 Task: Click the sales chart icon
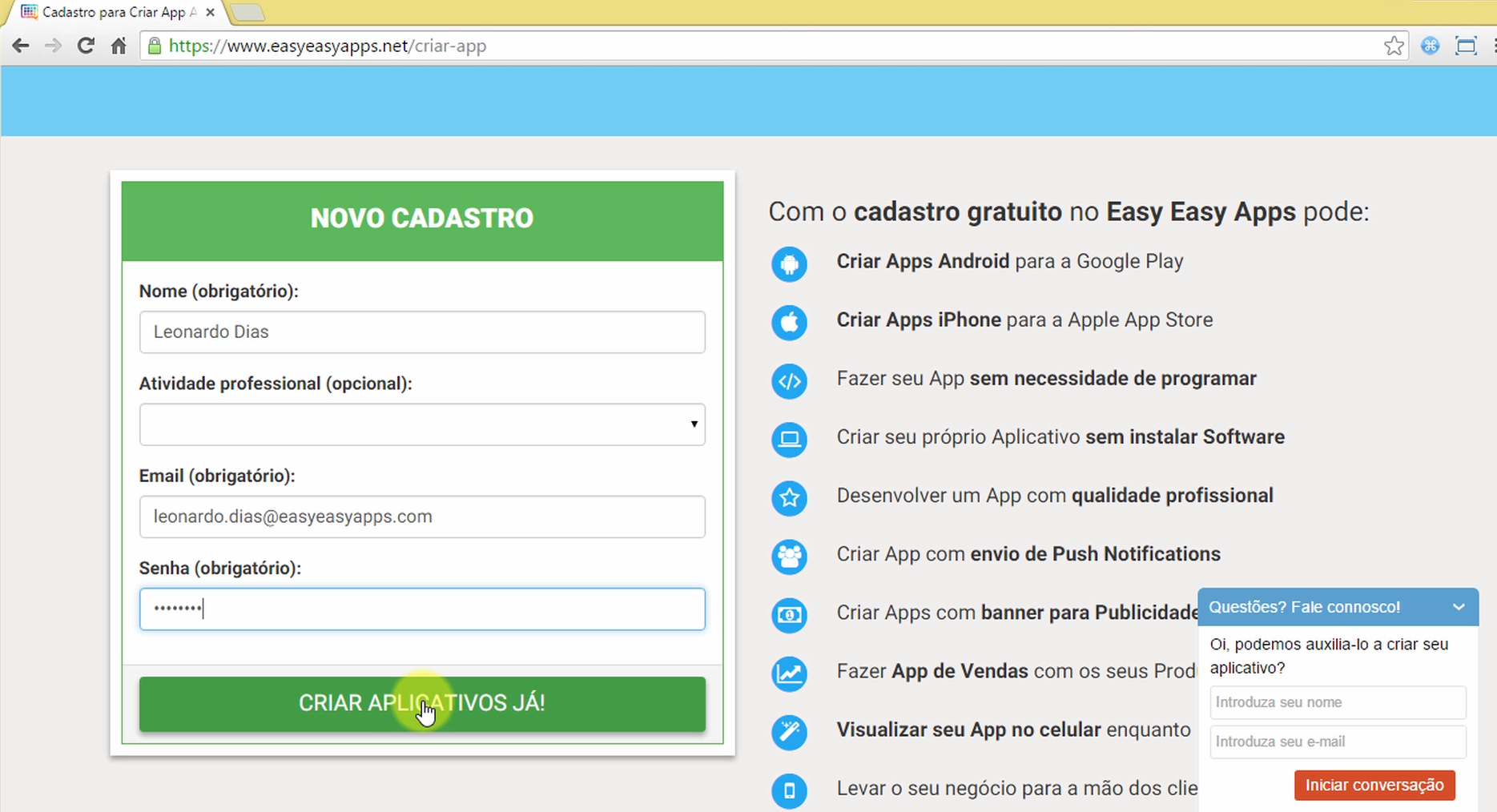(789, 673)
